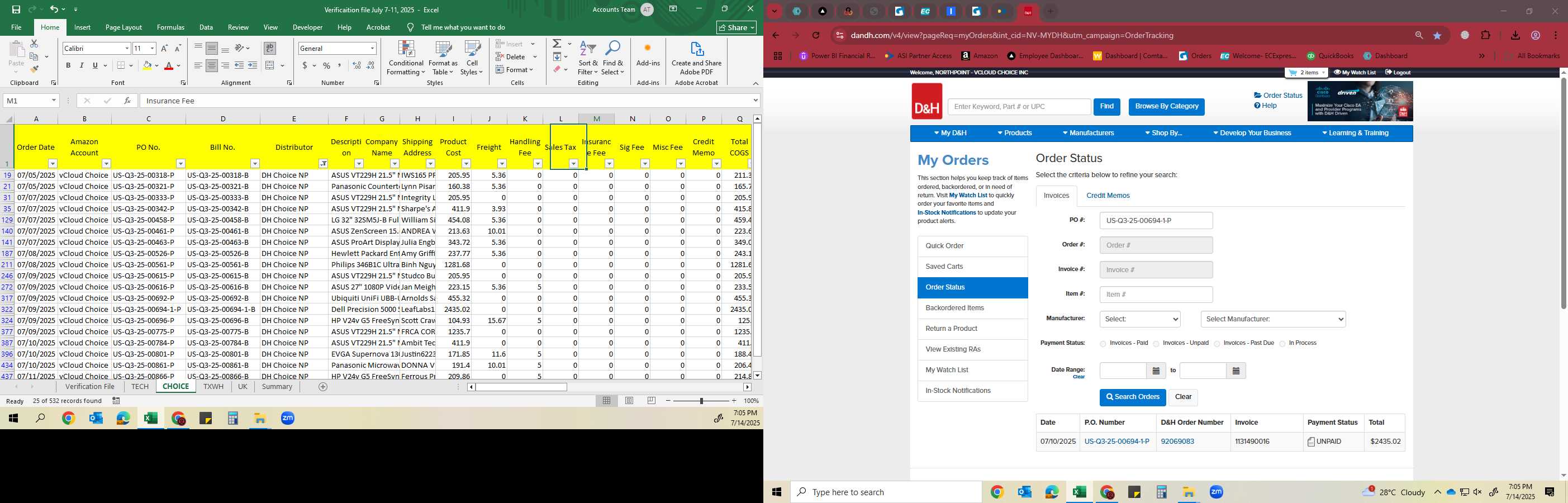This screenshot has height=503, width=1568.
Task: Open the Credit Memos tab
Action: coord(1108,196)
